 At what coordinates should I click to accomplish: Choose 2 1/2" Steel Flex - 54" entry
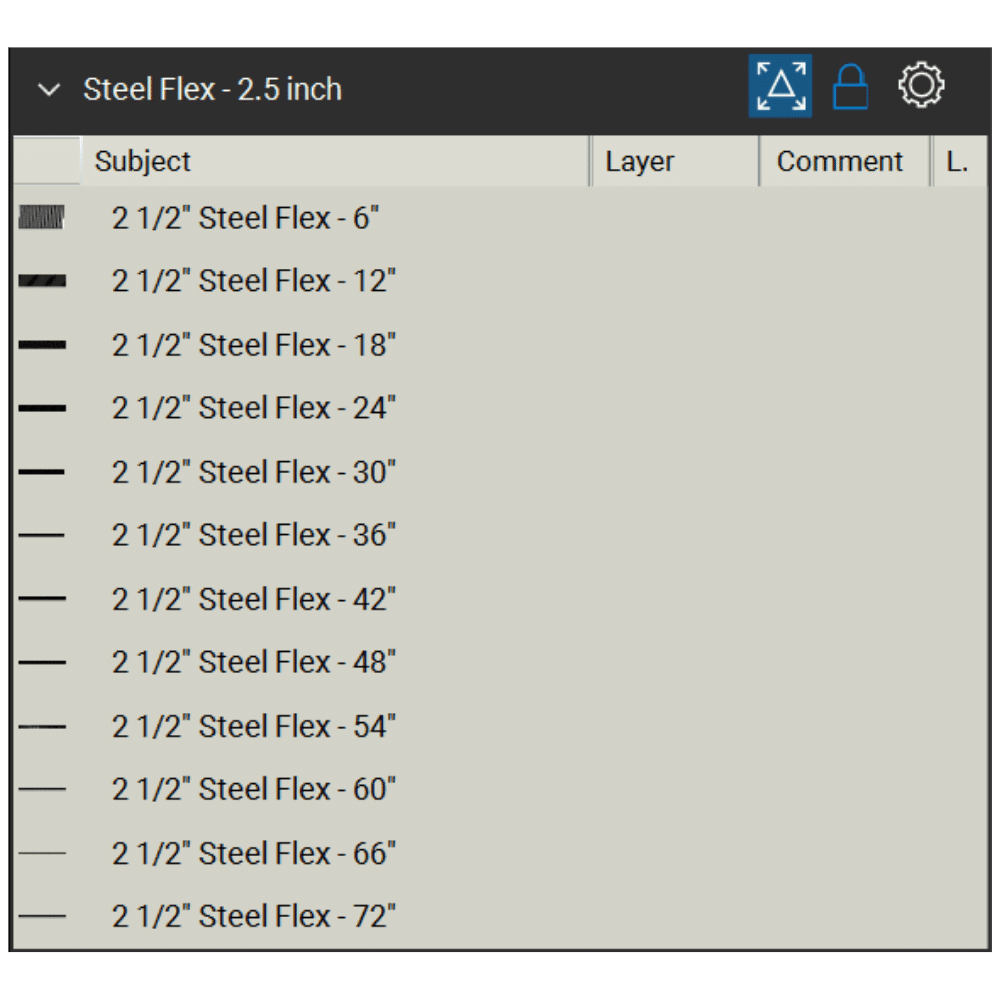[x=254, y=726]
